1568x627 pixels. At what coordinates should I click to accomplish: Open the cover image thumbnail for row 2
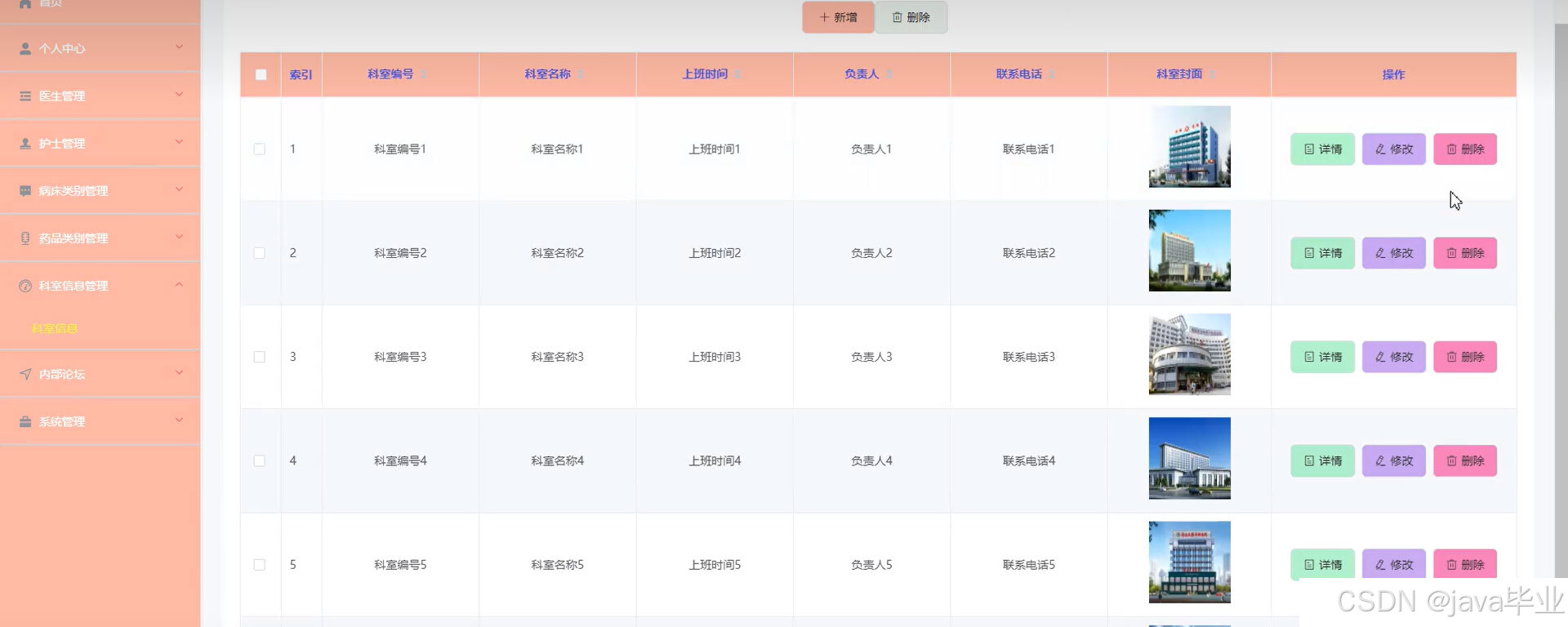point(1189,251)
